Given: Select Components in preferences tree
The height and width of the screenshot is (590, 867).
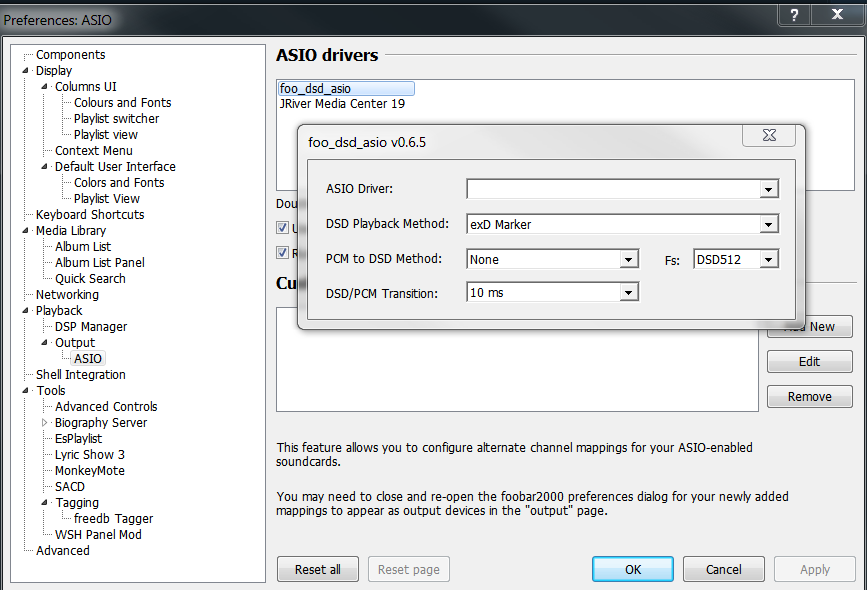Looking at the screenshot, I should [70, 55].
